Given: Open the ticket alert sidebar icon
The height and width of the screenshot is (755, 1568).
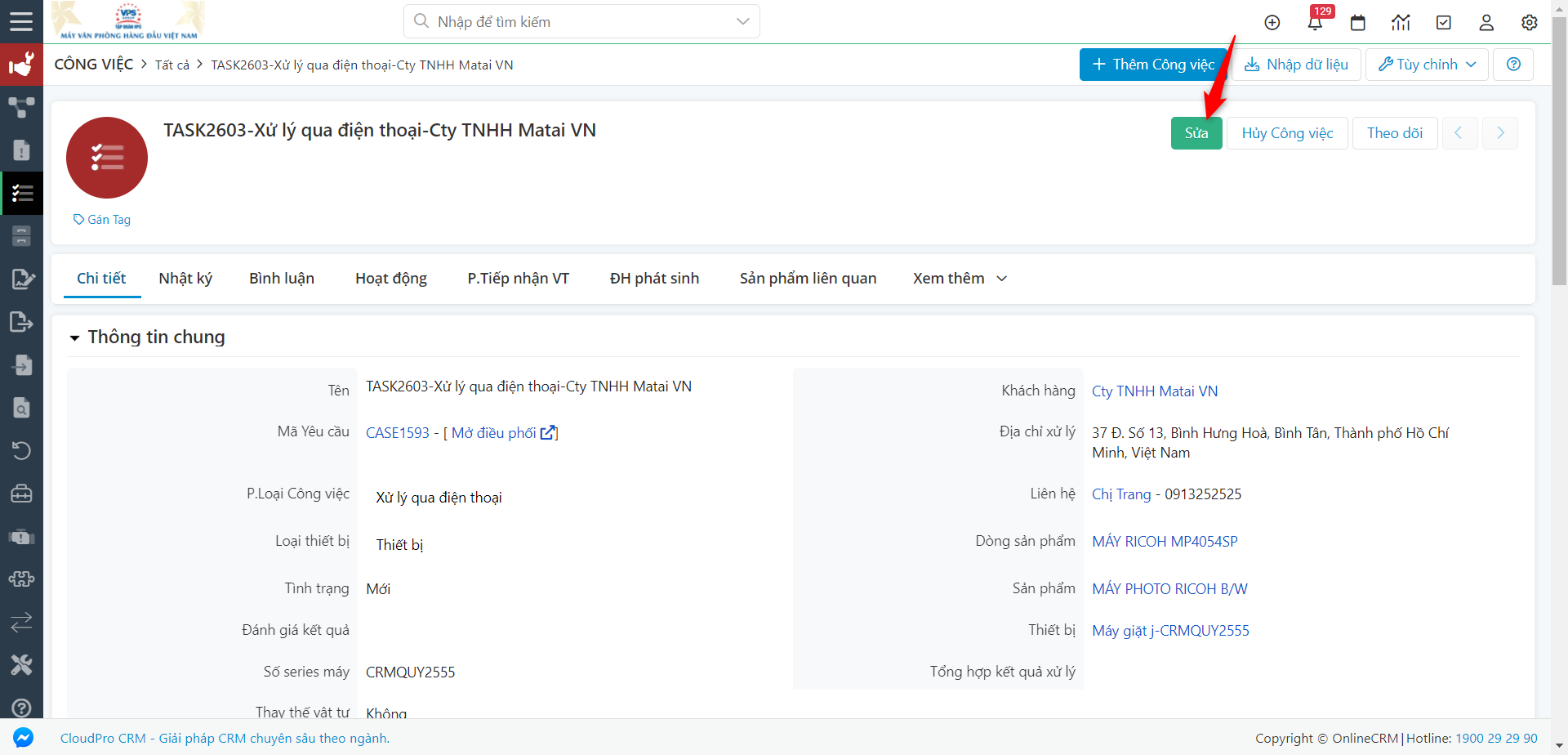Looking at the screenshot, I should click(21, 537).
